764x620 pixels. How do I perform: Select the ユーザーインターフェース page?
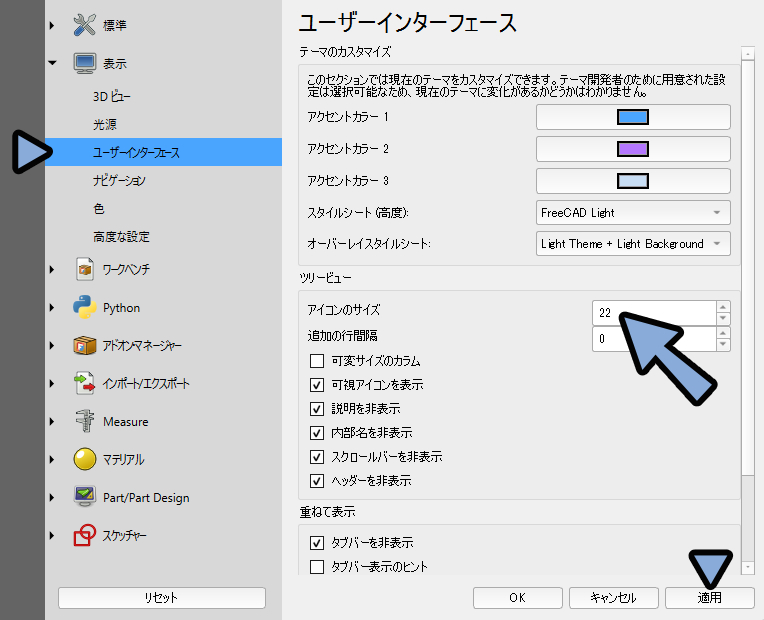[x=163, y=152]
